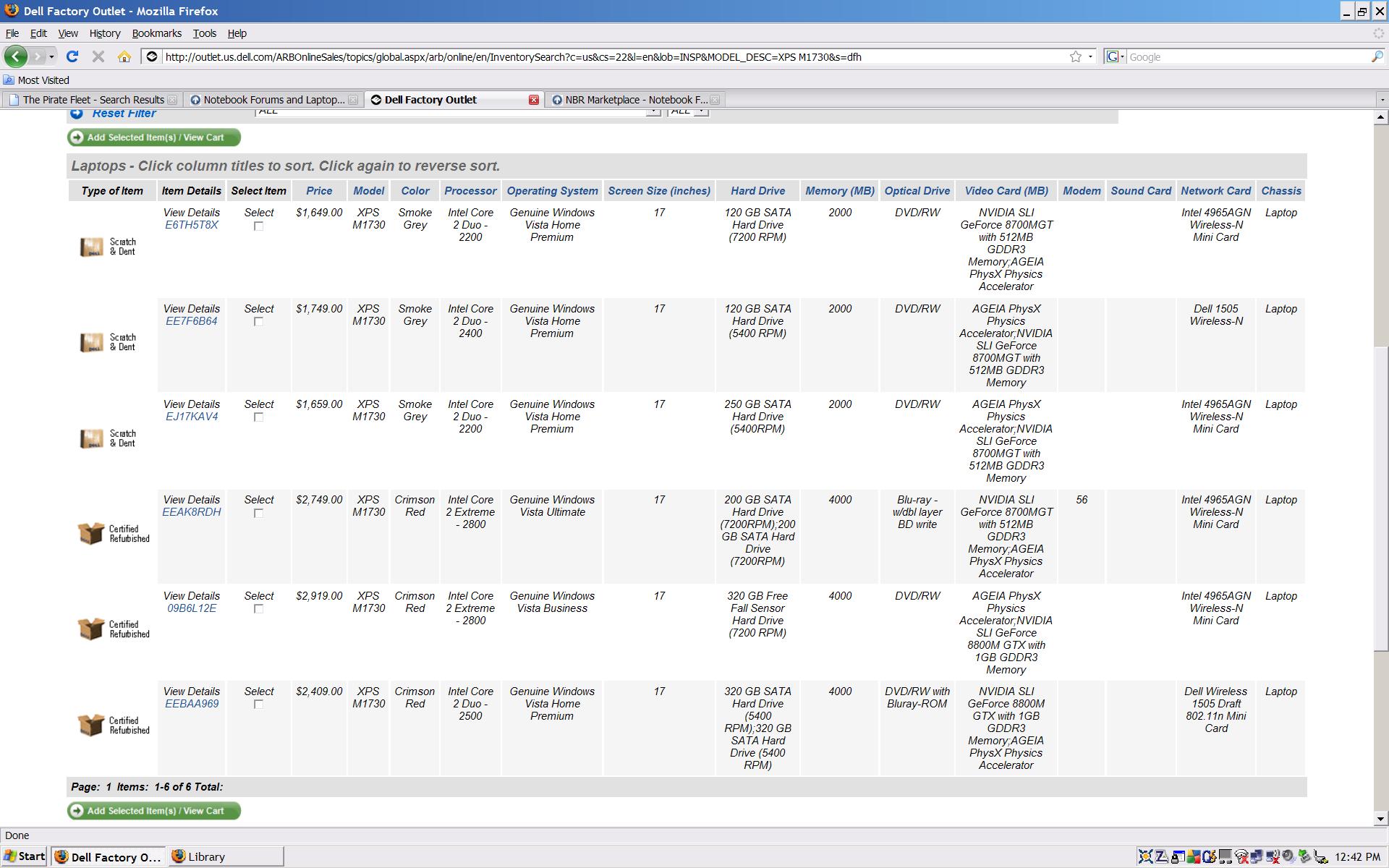Tick the Select checkbox for $1,649.00 laptop
Screen dimensions: 1389x868
pyautogui.click(x=258, y=226)
